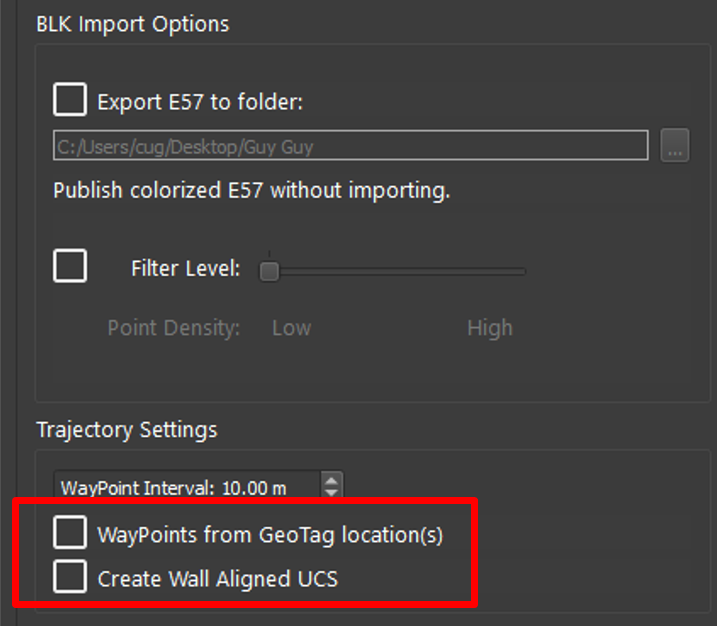Click the "Create Wall Aligned UCS" label text

tap(217, 578)
